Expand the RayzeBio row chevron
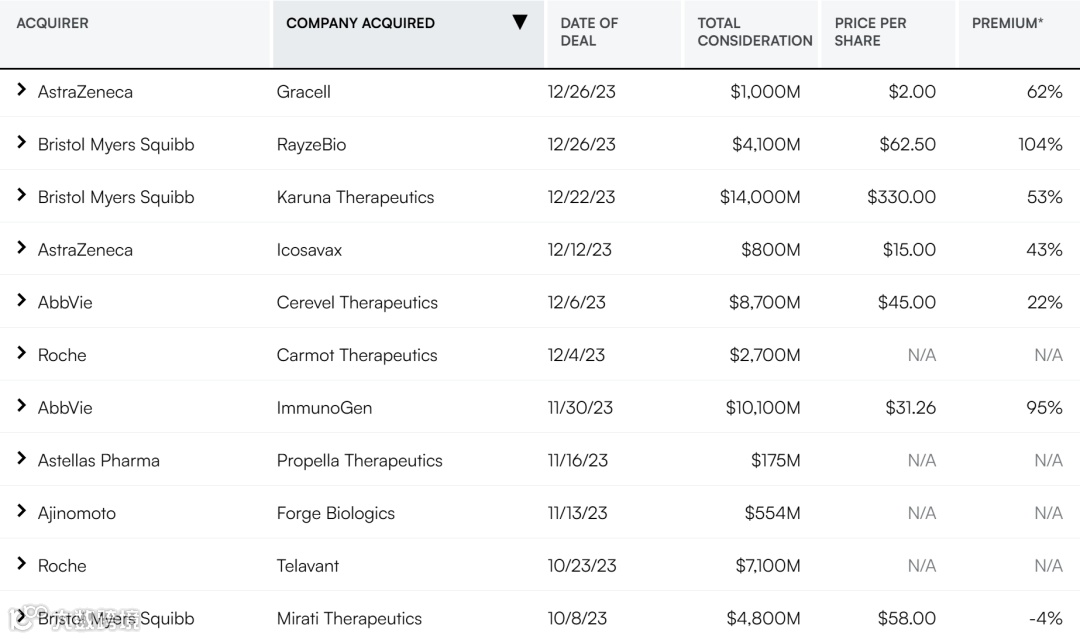The height and width of the screenshot is (639, 1080). [x=21, y=143]
